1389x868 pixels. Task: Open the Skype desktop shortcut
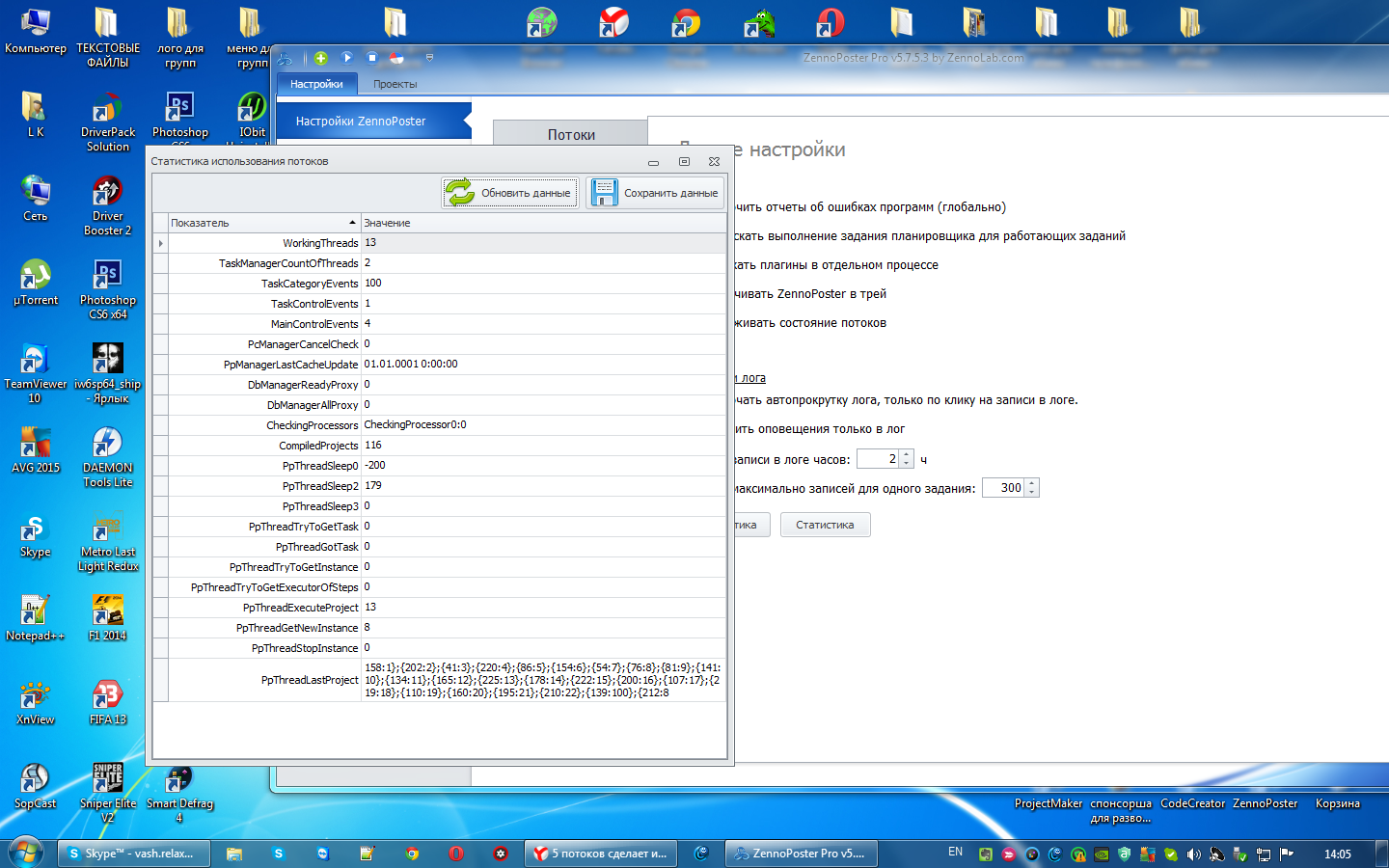(36, 534)
